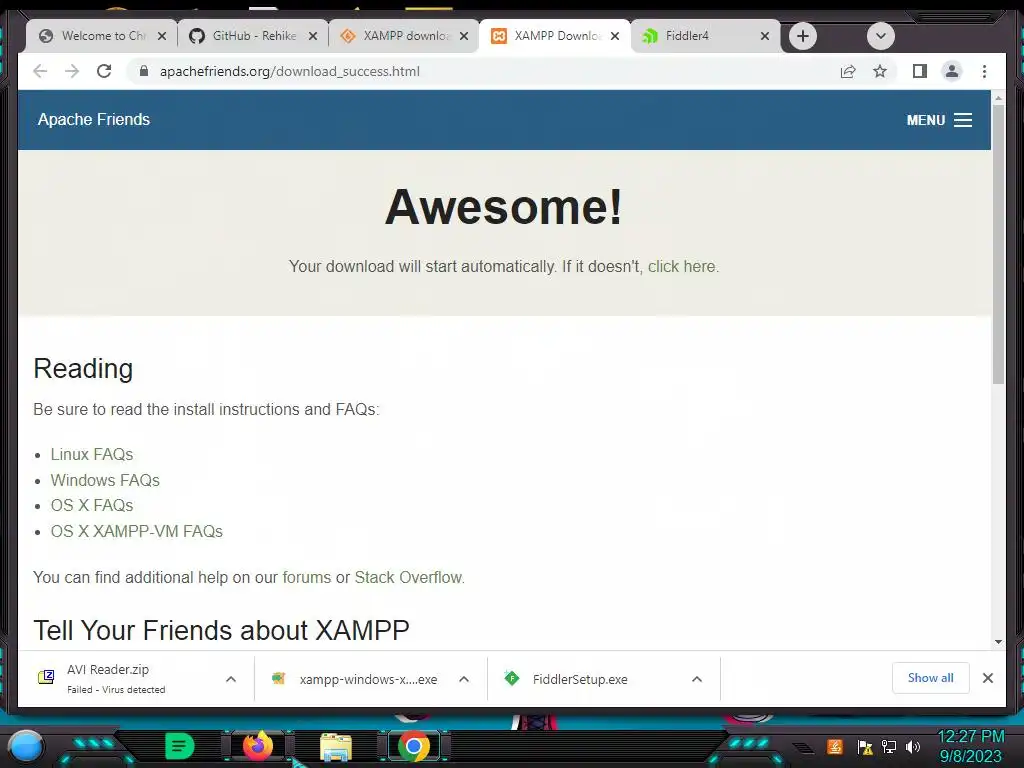
Task: Launch Firefox from the taskbar
Action: click(258, 746)
